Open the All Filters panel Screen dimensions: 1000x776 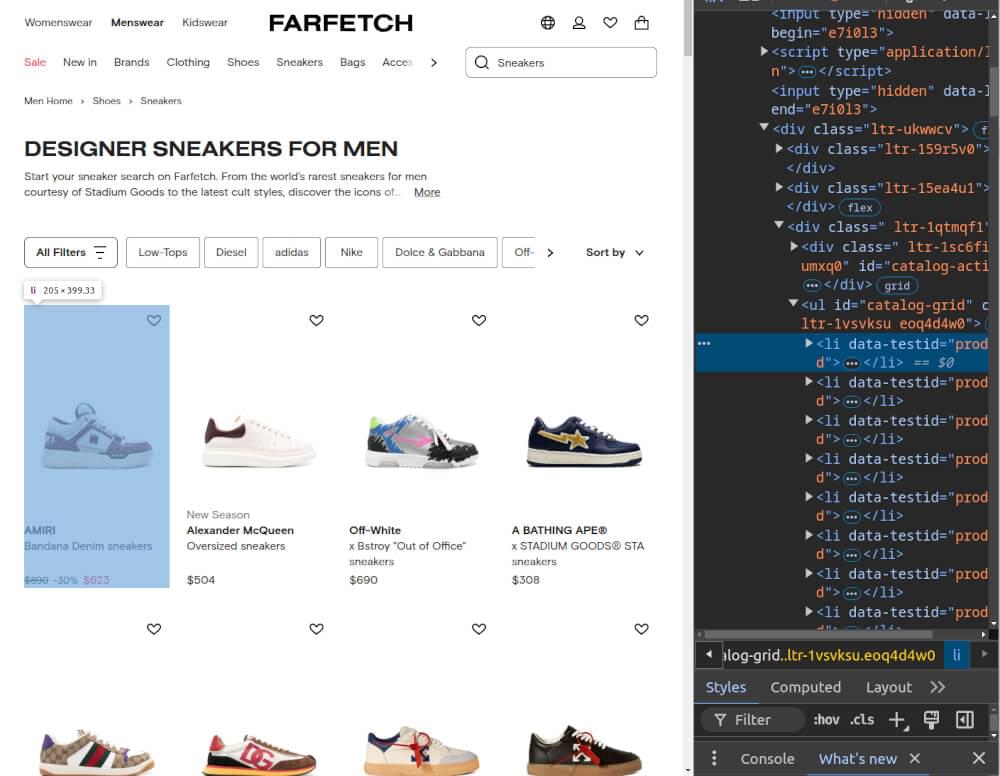pos(70,252)
